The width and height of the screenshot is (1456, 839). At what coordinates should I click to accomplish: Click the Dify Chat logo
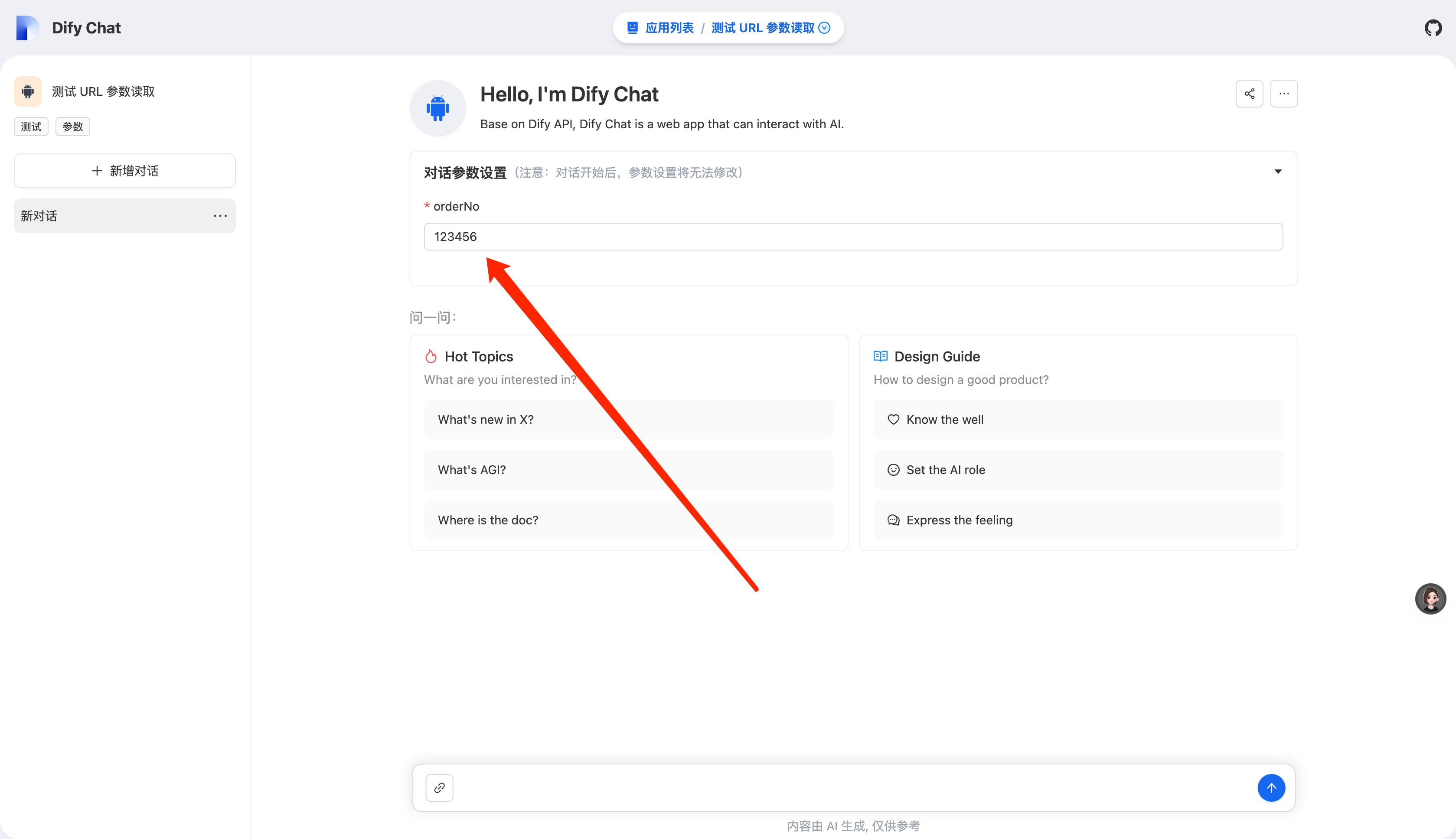(x=27, y=28)
